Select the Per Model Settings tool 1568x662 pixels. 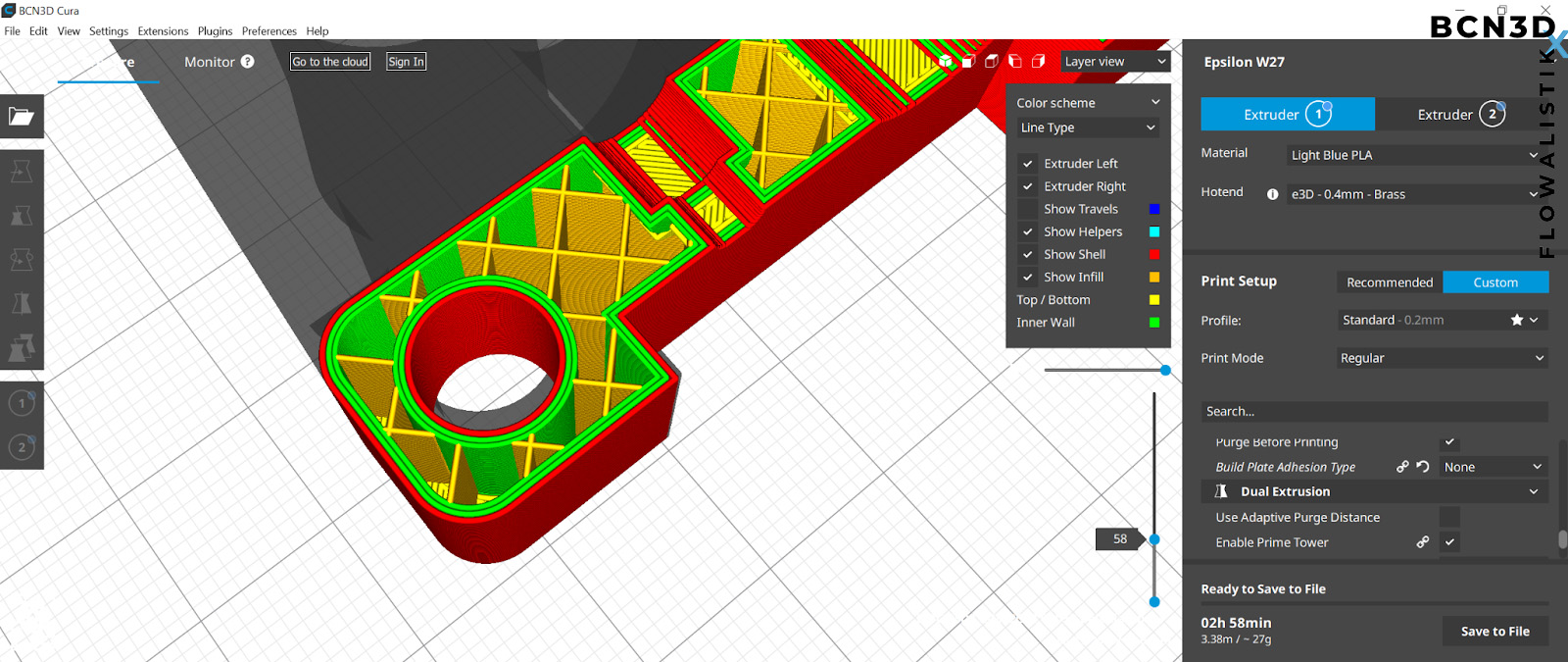(x=21, y=347)
